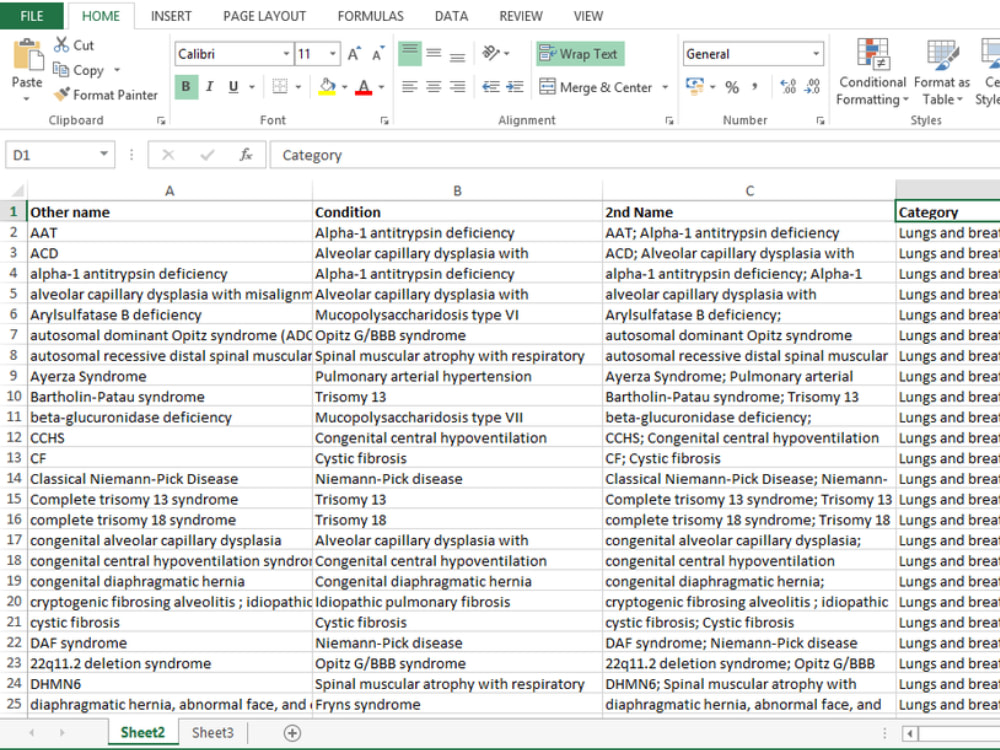
Task: Toggle Bold formatting
Action: click(186, 87)
